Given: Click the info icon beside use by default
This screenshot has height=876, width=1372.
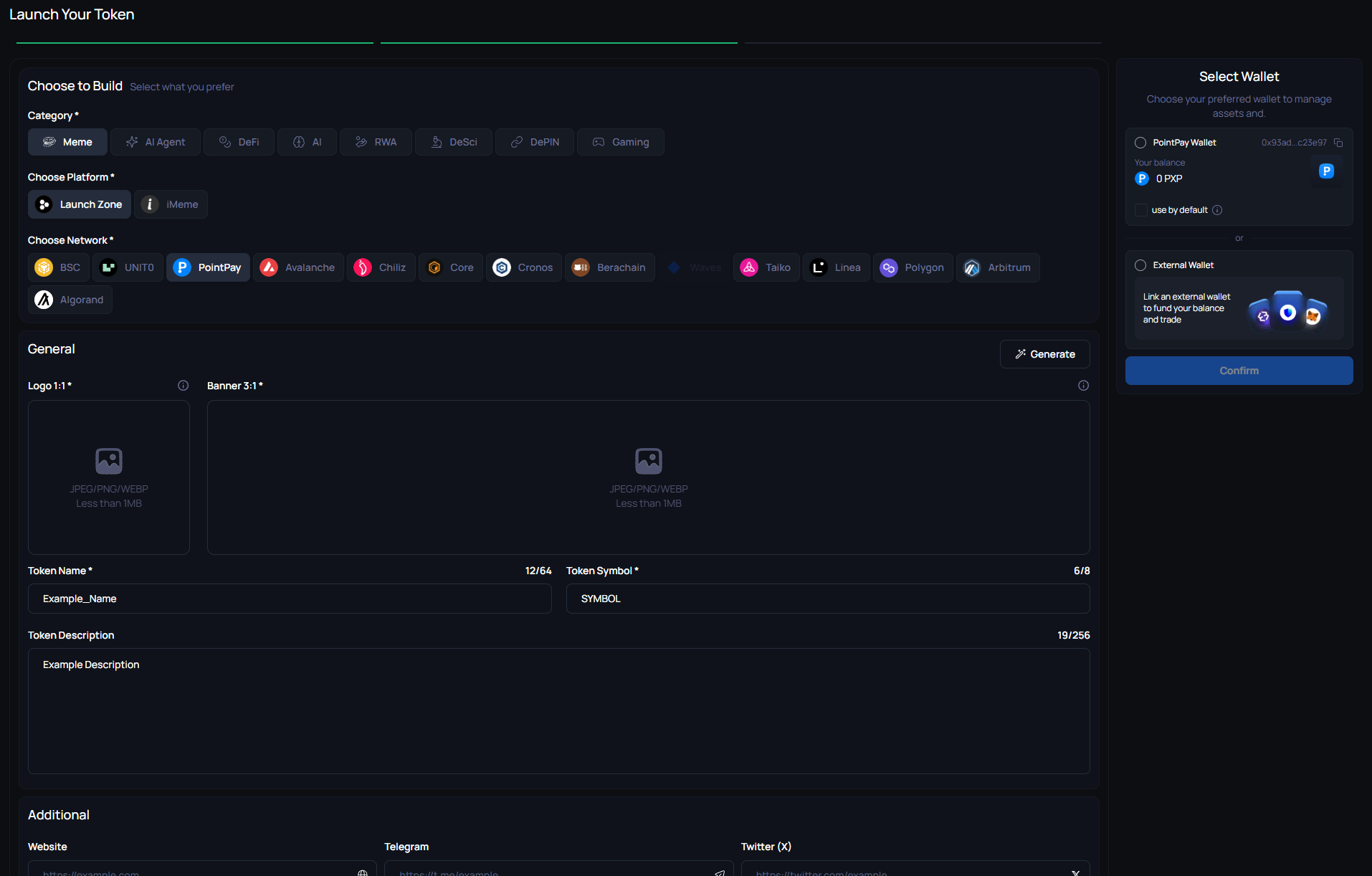Looking at the screenshot, I should pyautogui.click(x=1217, y=210).
